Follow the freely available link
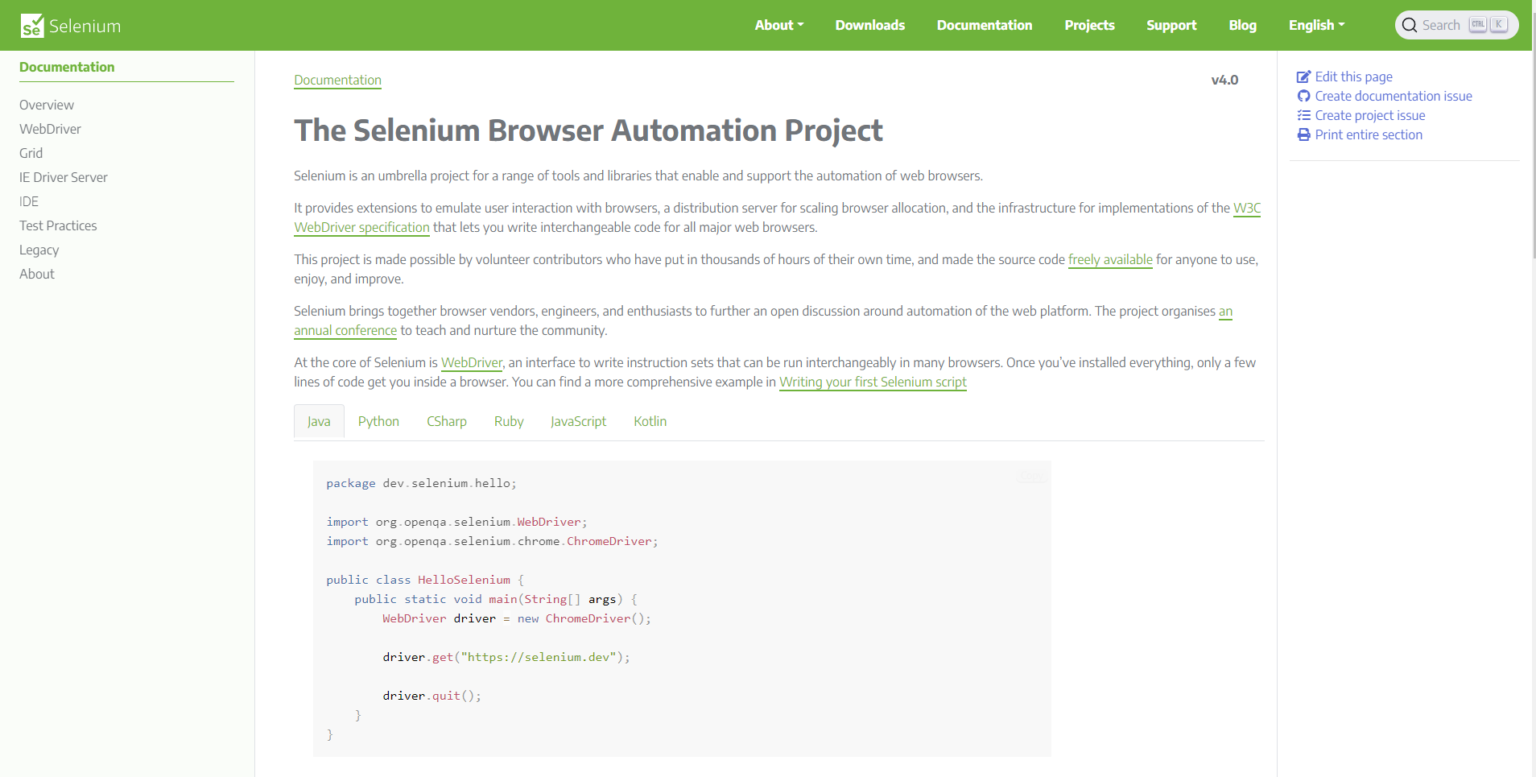The height and width of the screenshot is (777, 1536). click(1110, 260)
